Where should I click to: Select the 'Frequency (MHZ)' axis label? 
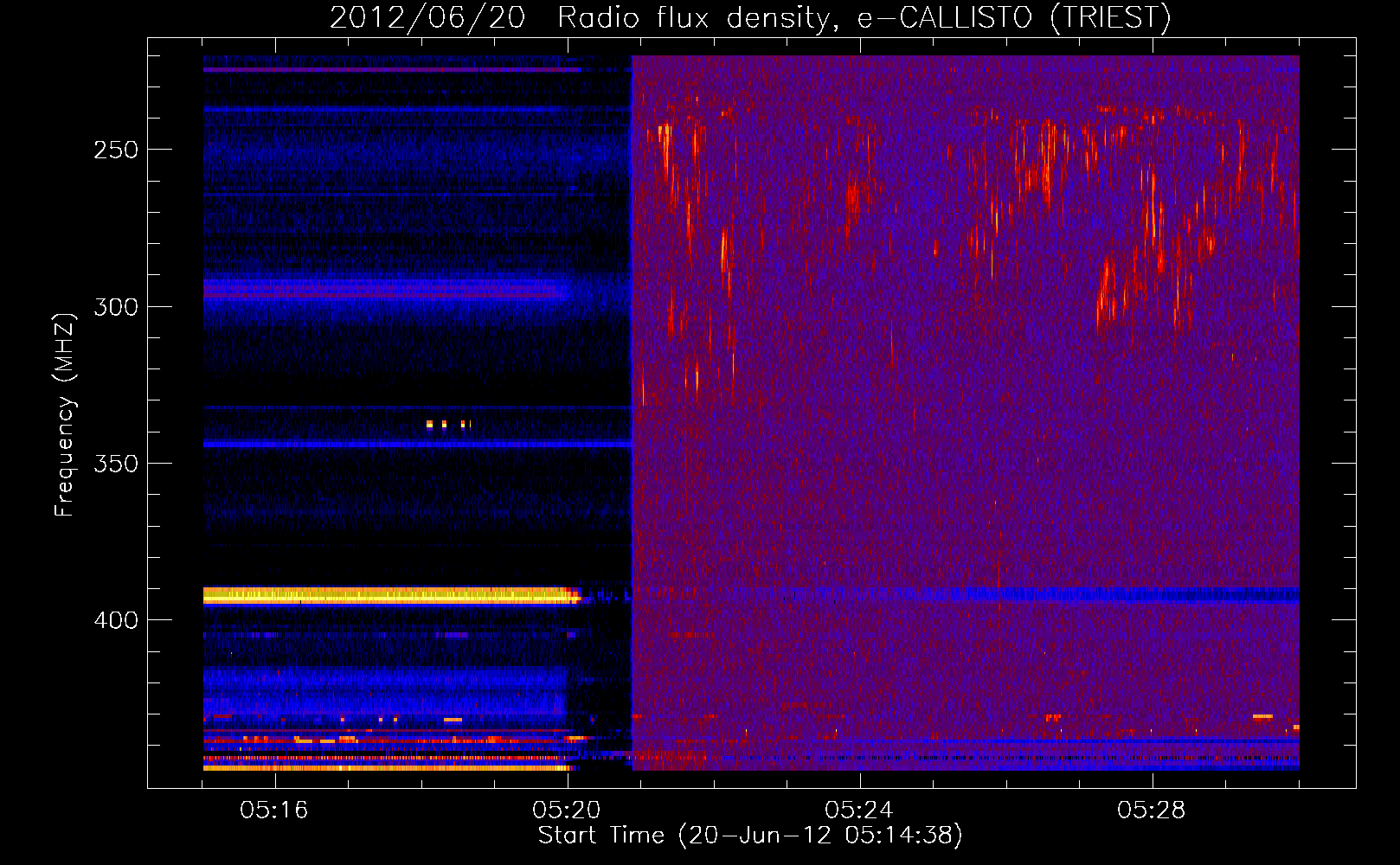[x=65, y=415]
